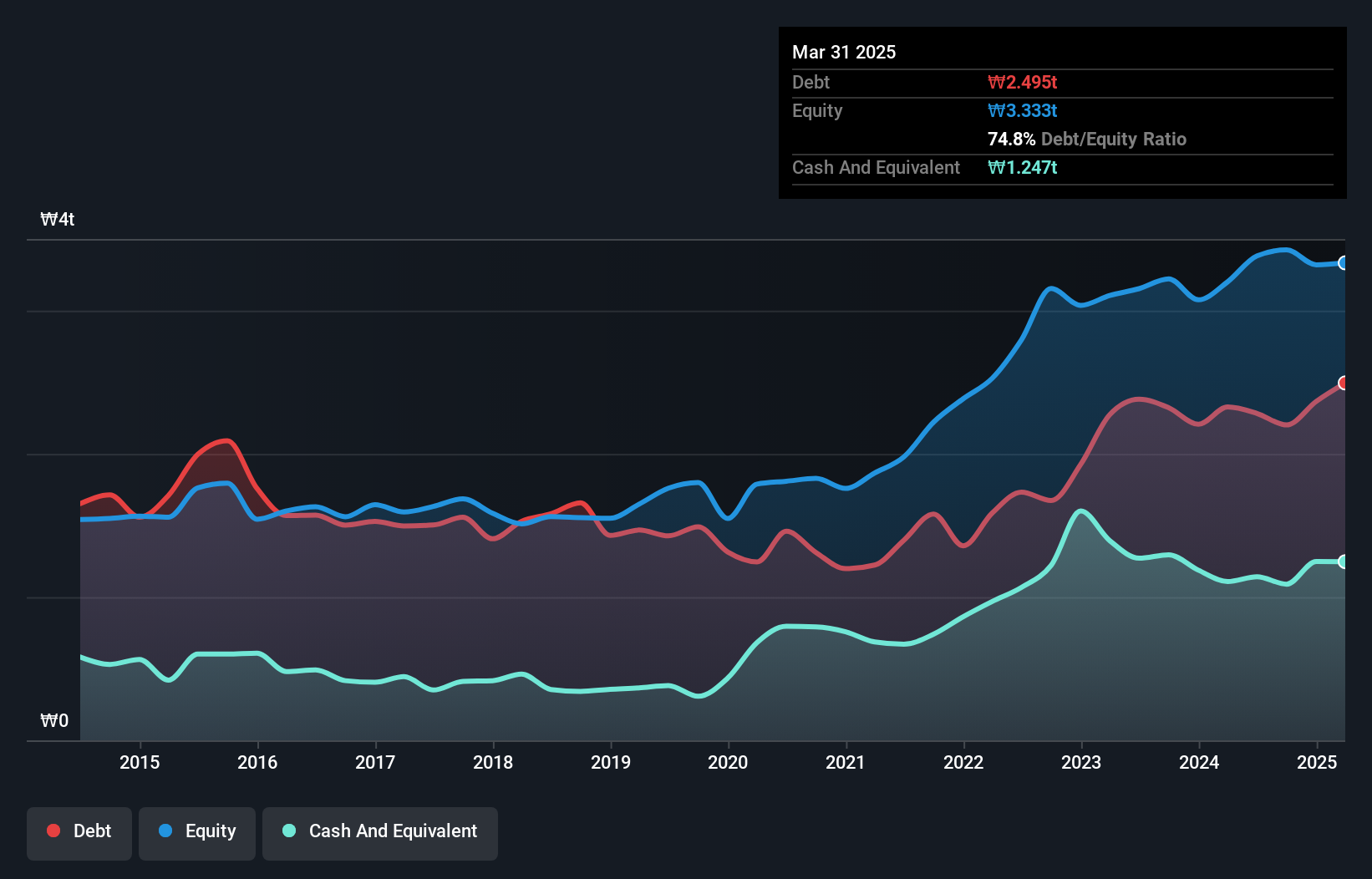
Task: Select the red Debt endpoint marker on the chart
Action: click(1344, 384)
